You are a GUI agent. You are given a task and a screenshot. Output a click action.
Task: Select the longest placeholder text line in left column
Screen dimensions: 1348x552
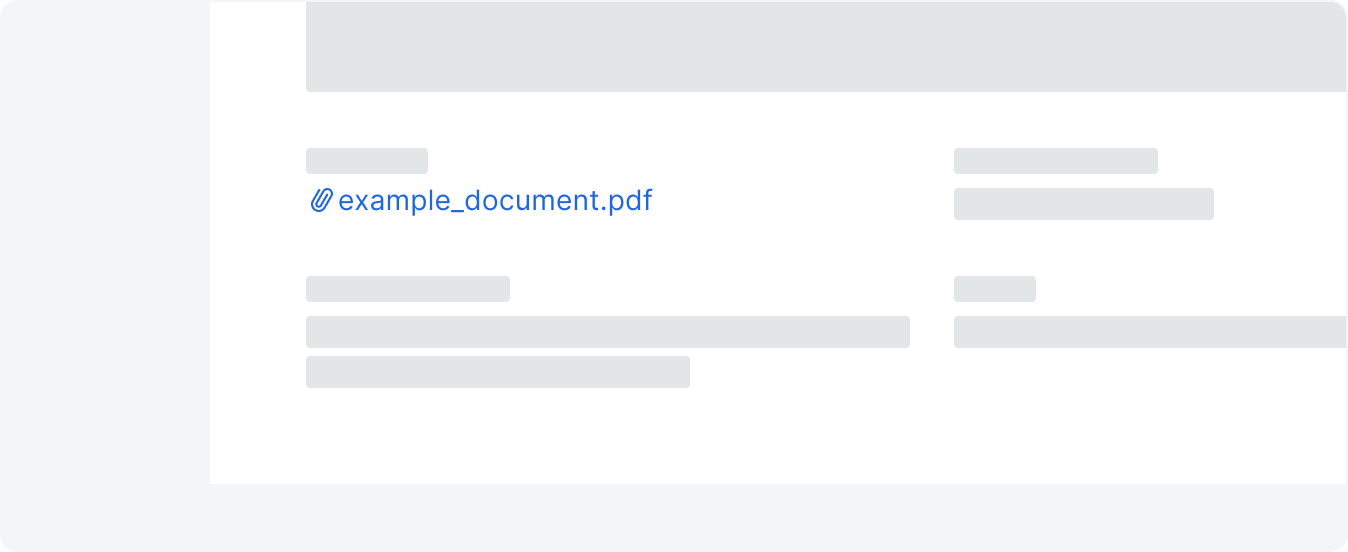pos(608,332)
